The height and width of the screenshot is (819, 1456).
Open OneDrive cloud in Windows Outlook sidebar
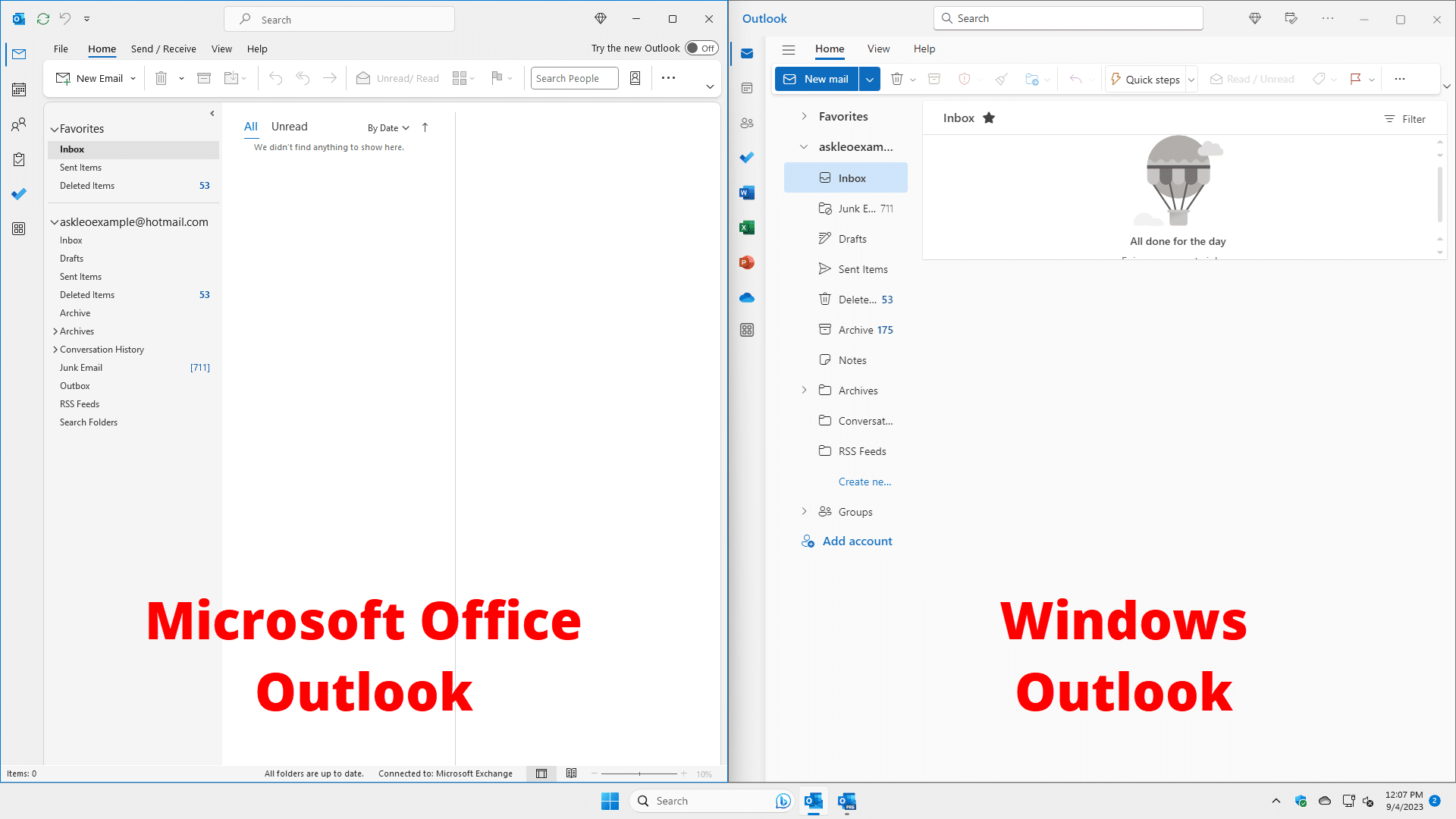point(747,297)
